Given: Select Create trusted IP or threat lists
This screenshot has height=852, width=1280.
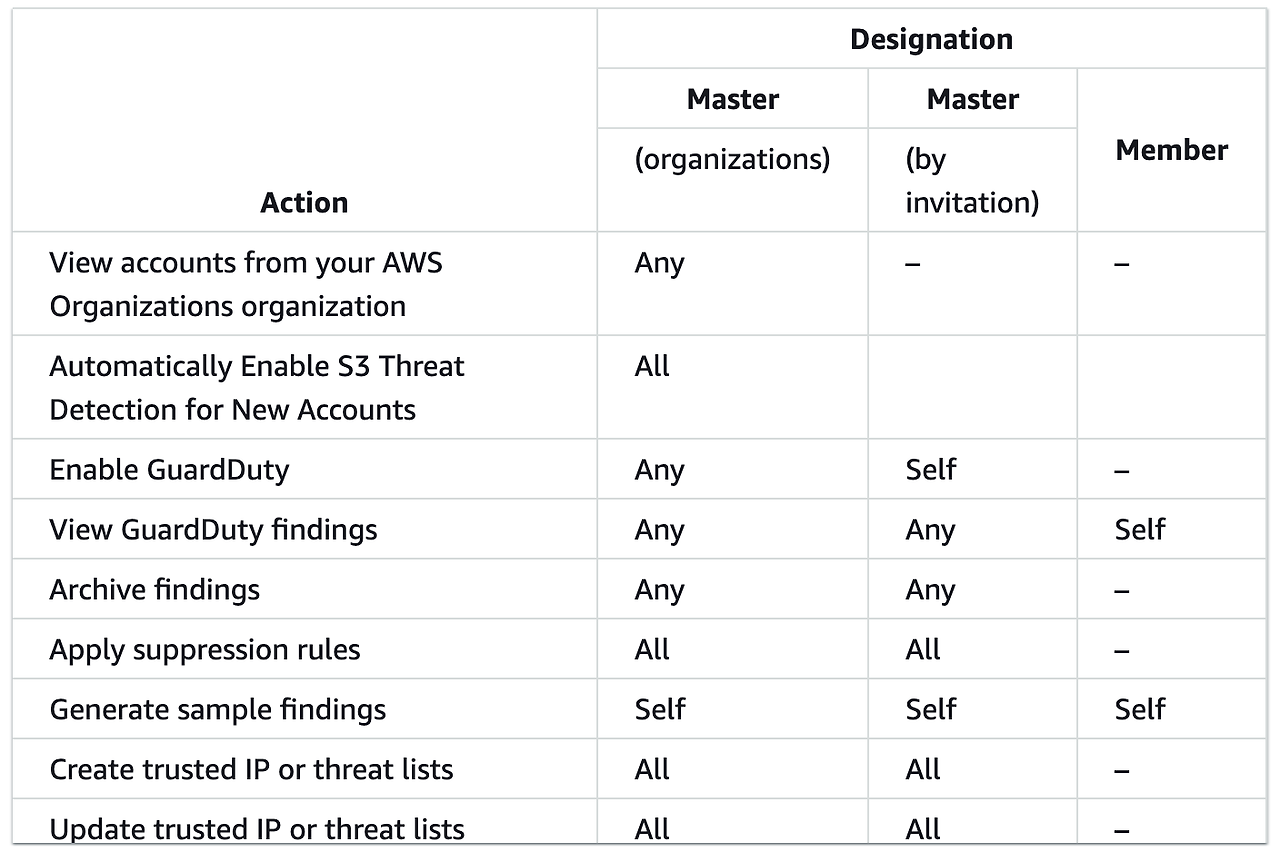Looking at the screenshot, I should (x=251, y=770).
